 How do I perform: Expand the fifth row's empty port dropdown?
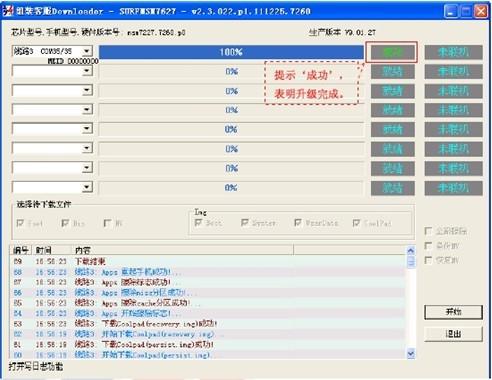point(87,129)
